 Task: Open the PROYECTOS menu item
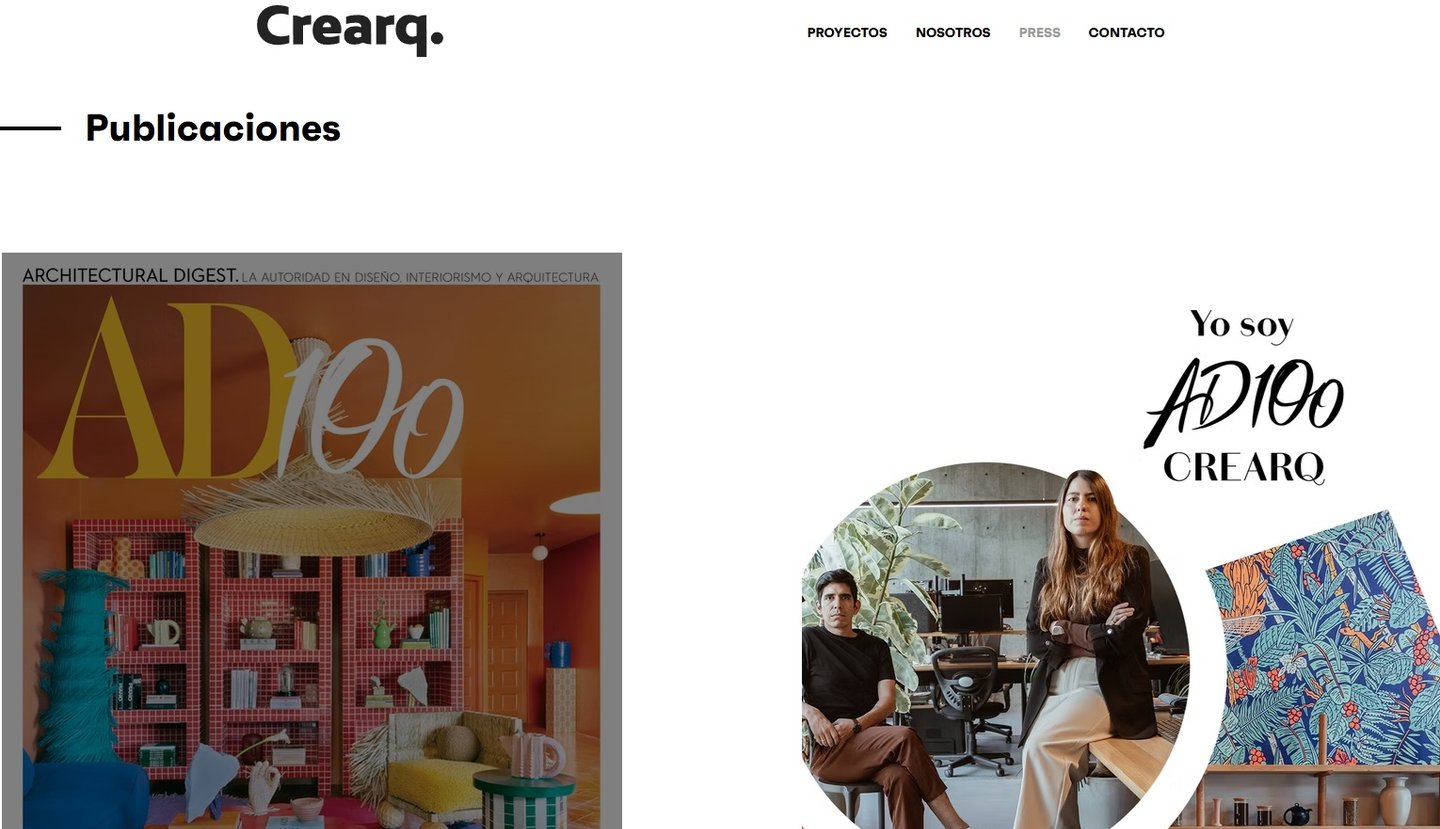pyautogui.click(x=847, y=33)
